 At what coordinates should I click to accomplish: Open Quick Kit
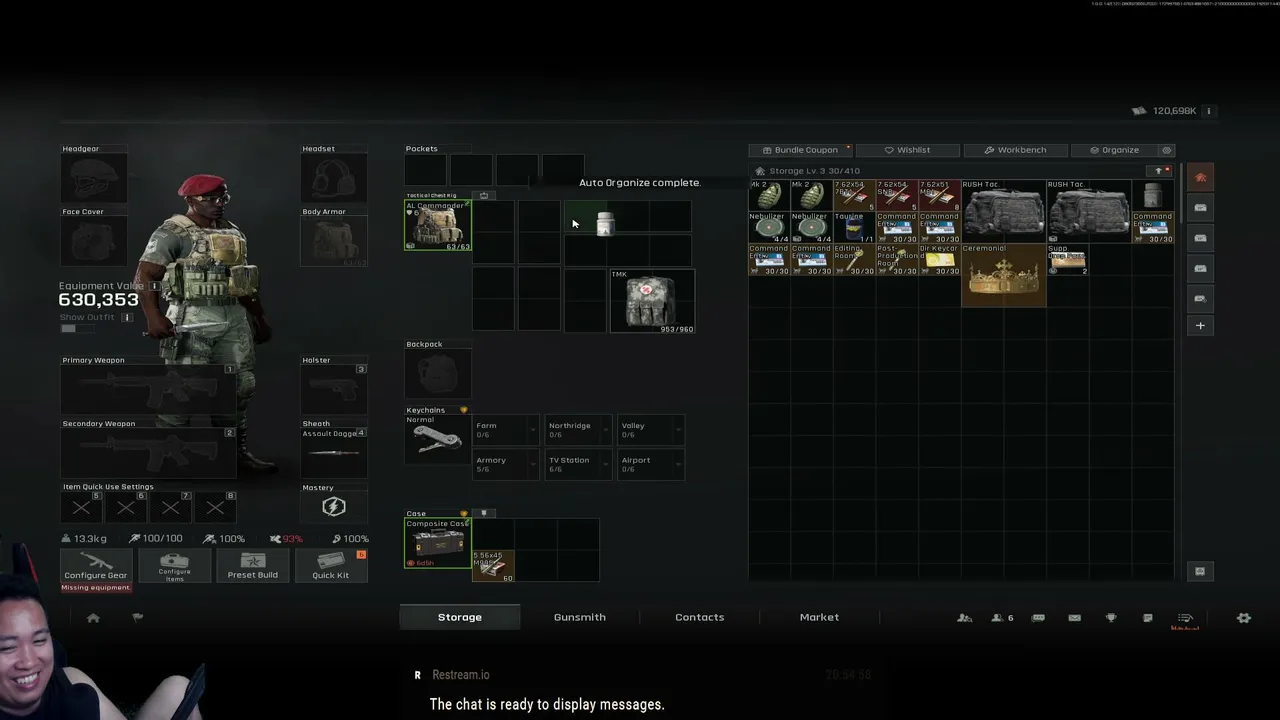coord(330,565)
